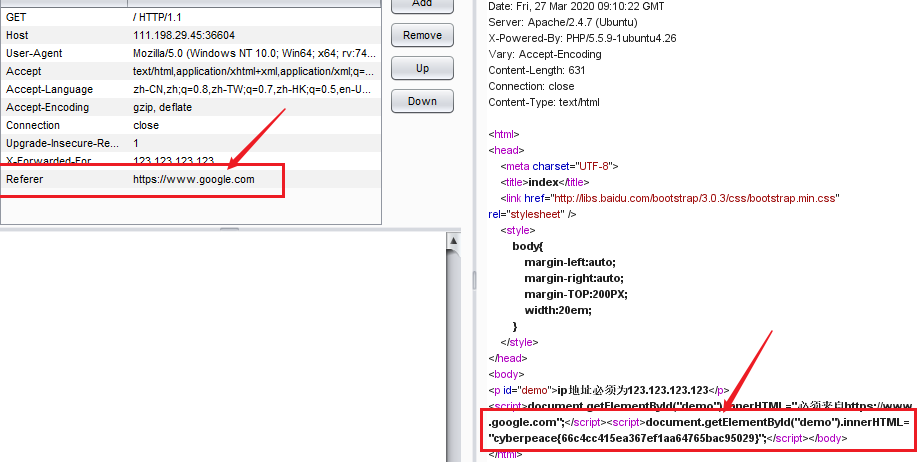Click the Content-Type: text/html response line
922x462 pixels.
coord(544,102)
